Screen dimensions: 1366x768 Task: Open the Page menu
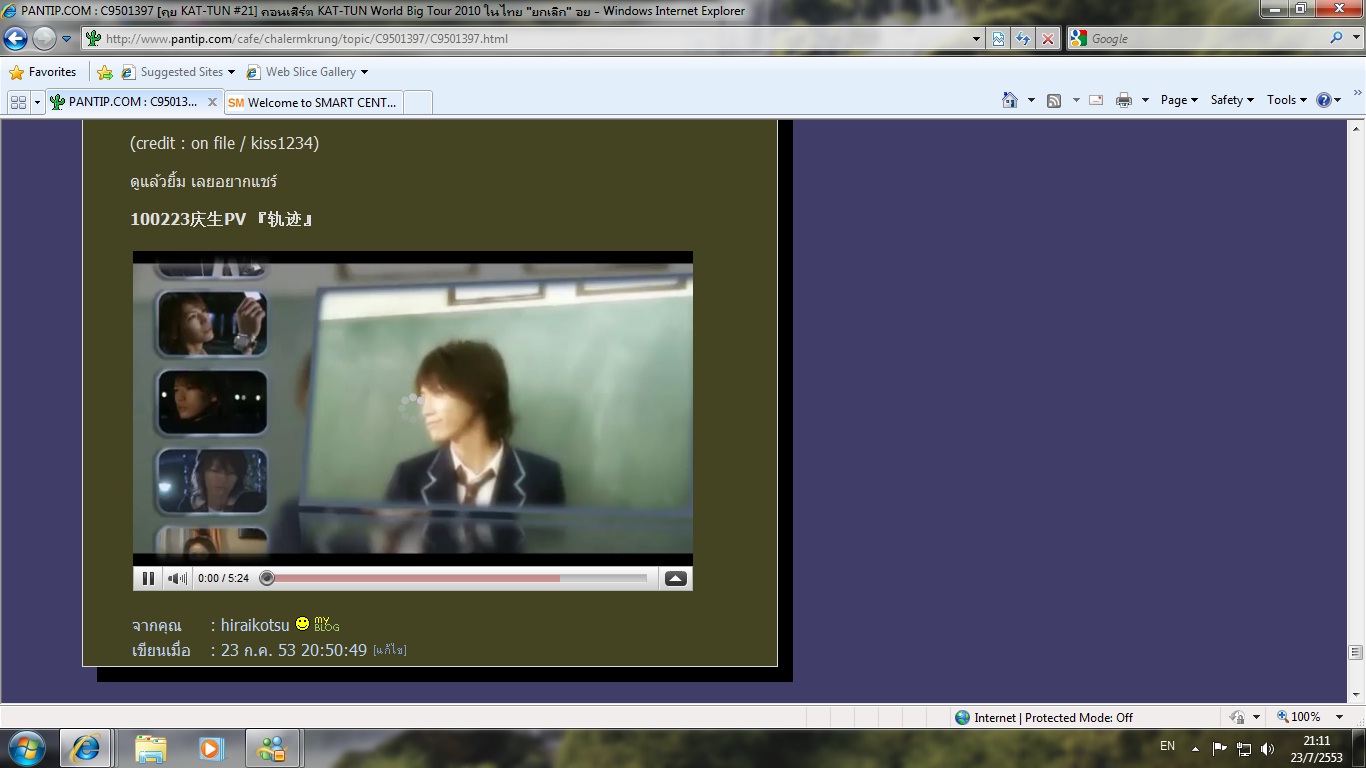1179,100
